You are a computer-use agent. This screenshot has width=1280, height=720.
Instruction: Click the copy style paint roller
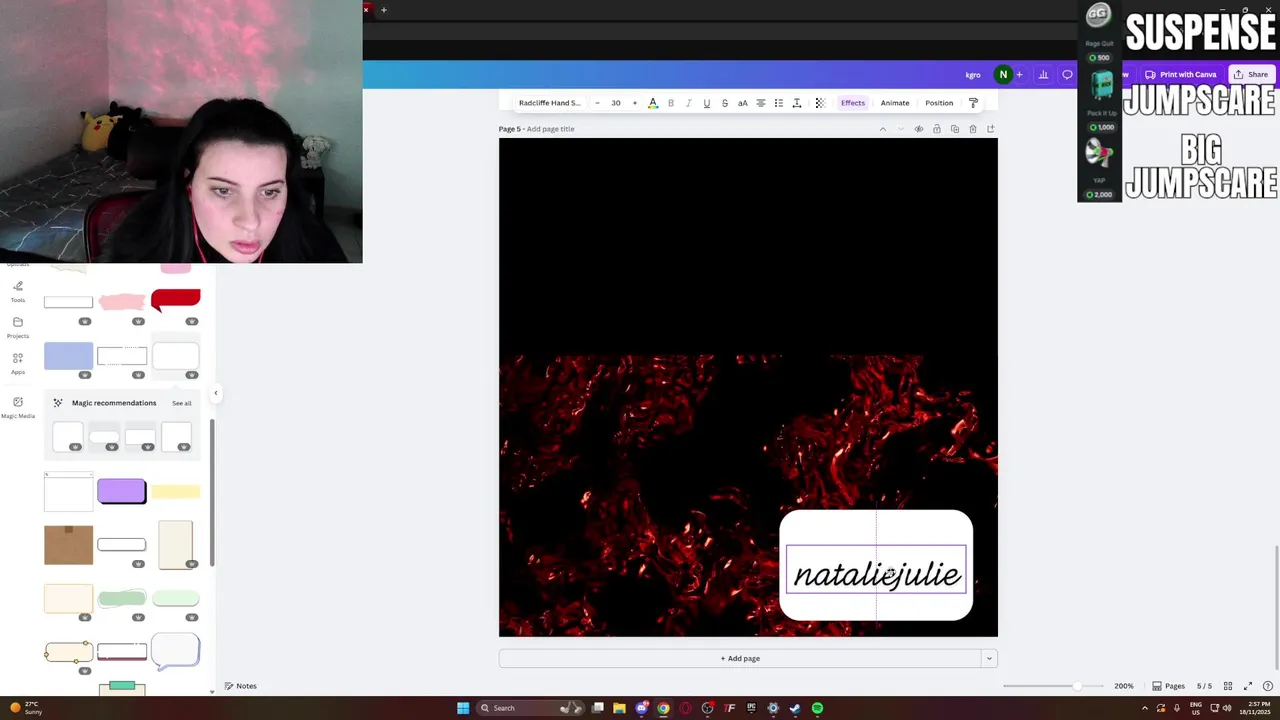point(973,103)
